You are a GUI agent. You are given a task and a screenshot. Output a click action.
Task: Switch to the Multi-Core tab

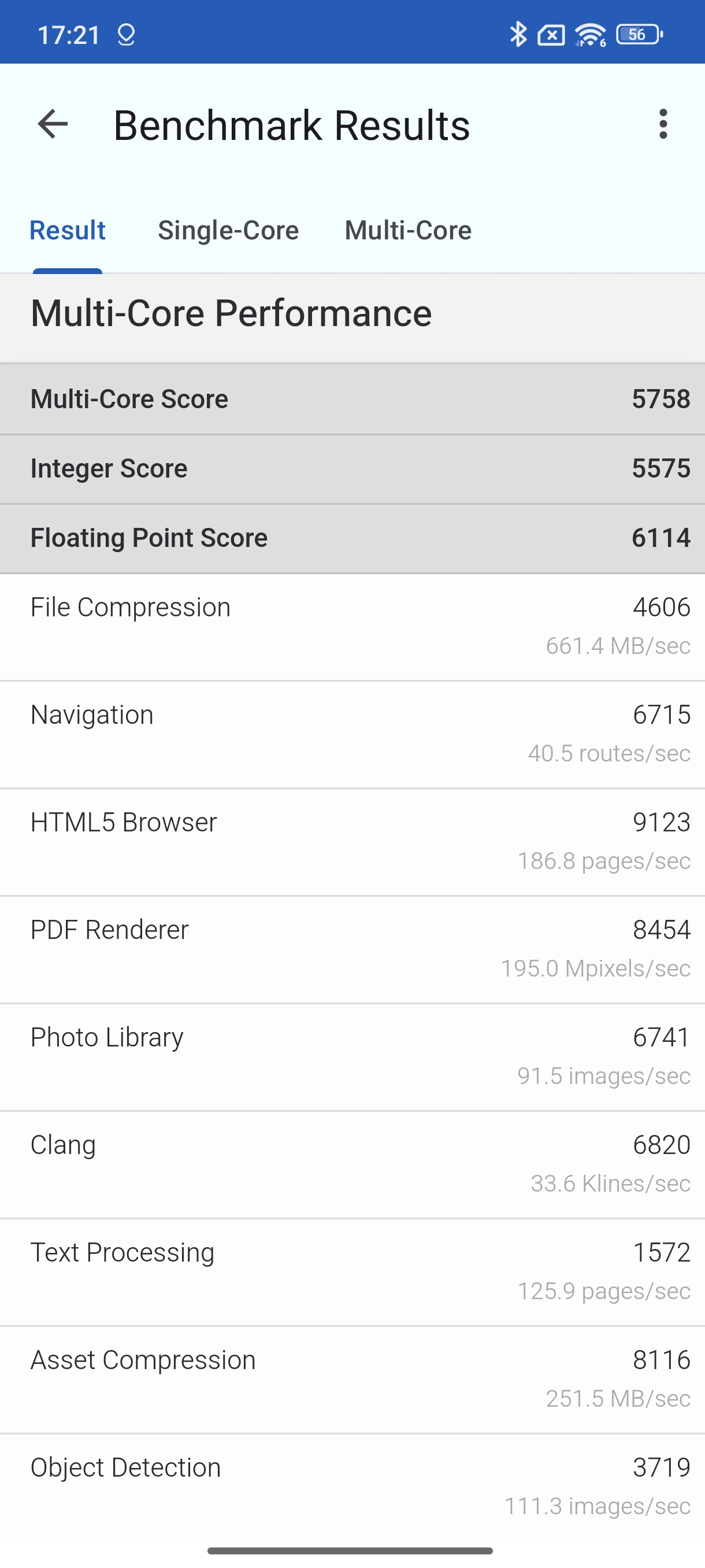click(408, 230)
